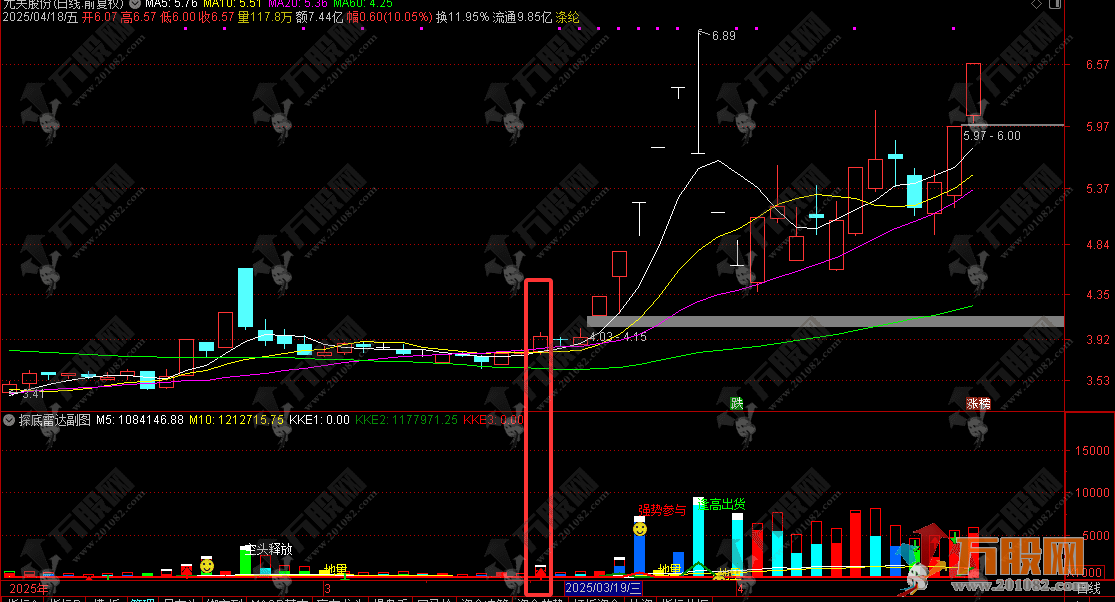Select the tall cyan candlestick in February area
This screenshot has width=1115, height=602.
coord(245,297)
